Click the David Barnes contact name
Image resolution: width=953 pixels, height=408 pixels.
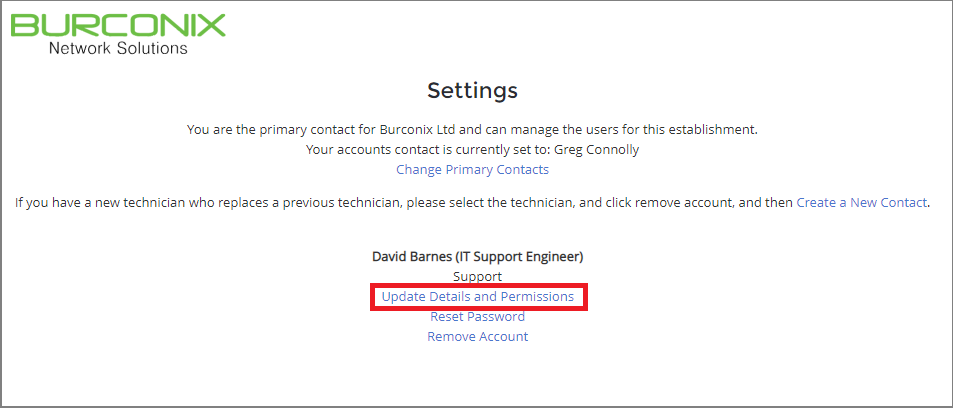[x=408, y=257]
